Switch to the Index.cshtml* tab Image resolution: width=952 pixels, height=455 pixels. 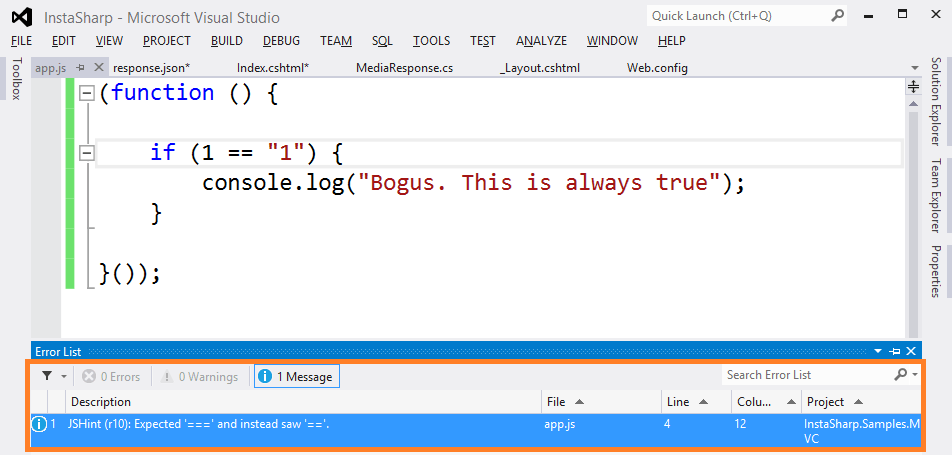(273, 68)
